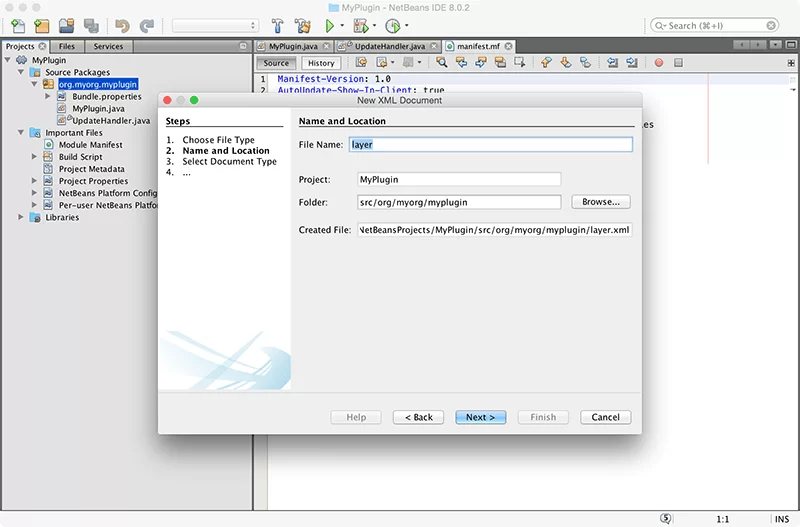Click the IDE Search field
This screenshot has height=527, width=800.
point(715,26)
